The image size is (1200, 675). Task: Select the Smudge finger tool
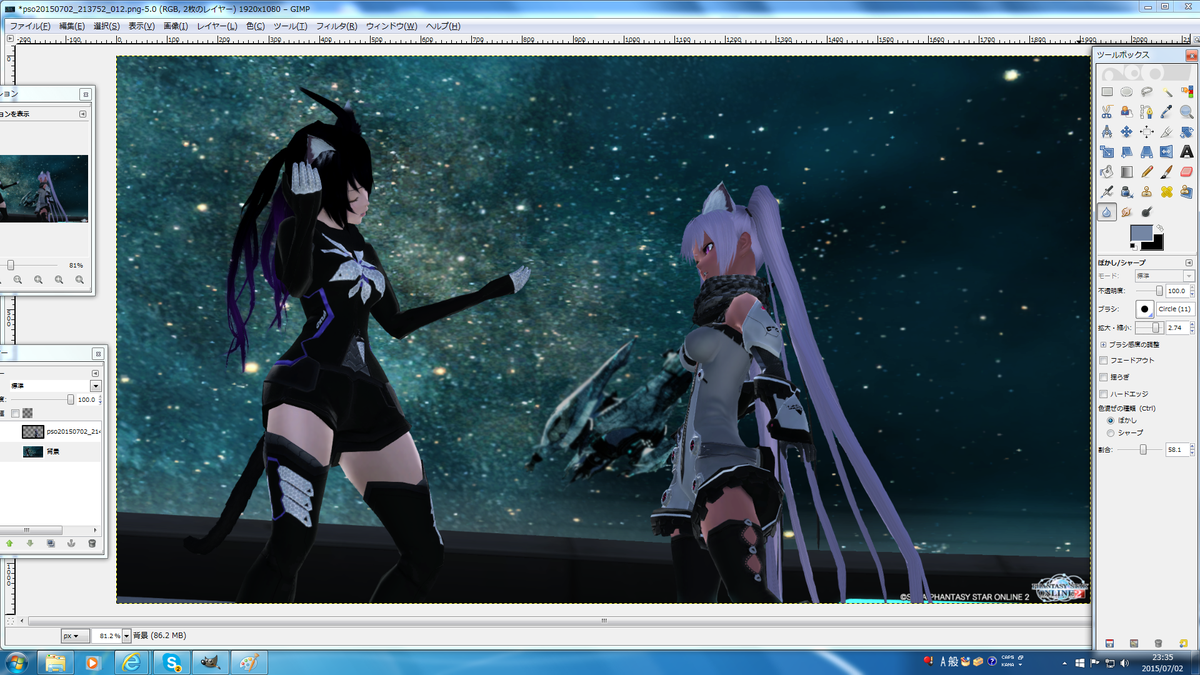pyautogui.click(x=1126, y=212)
